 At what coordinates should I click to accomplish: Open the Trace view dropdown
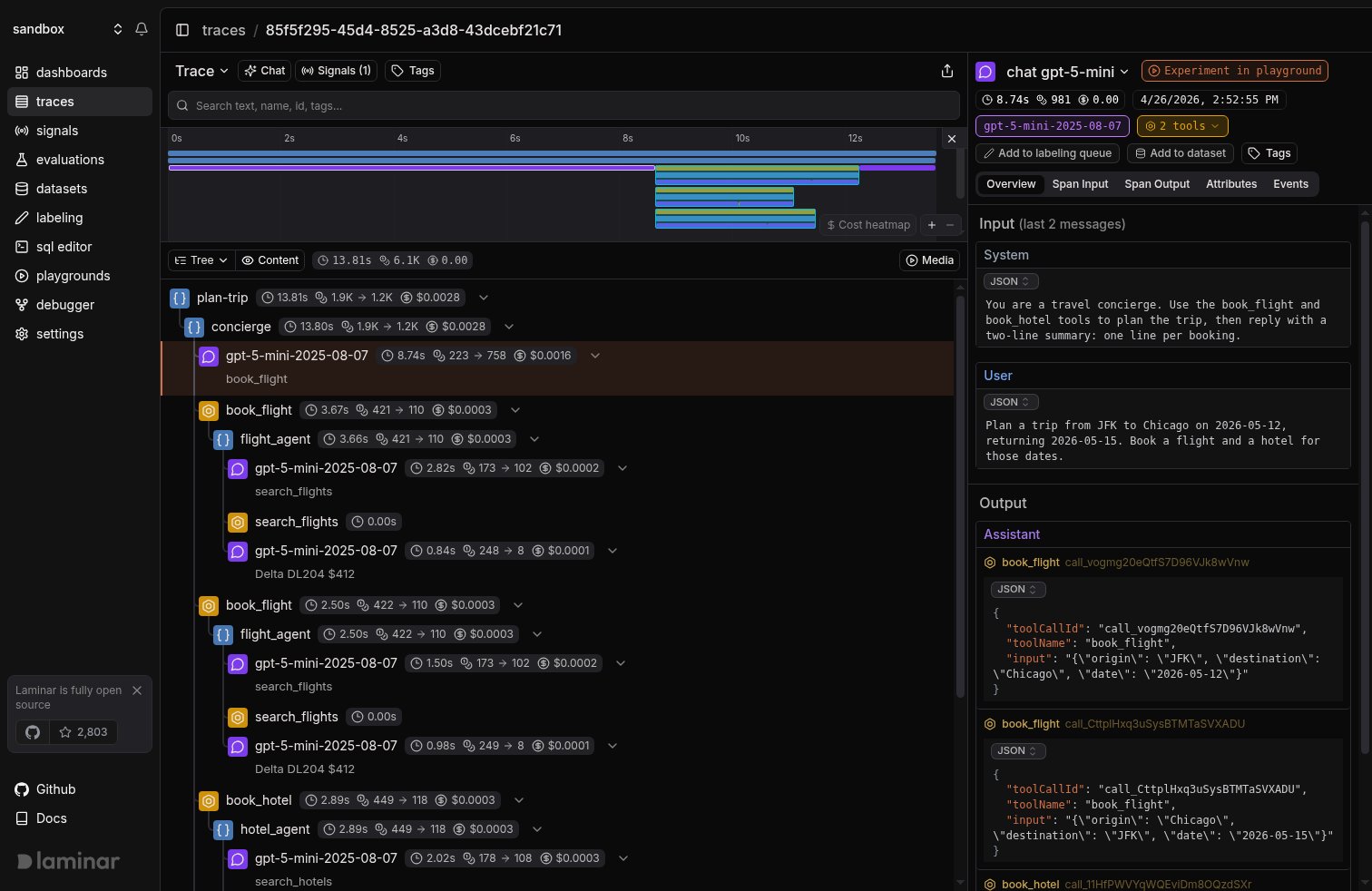click(x=201, y=71)
